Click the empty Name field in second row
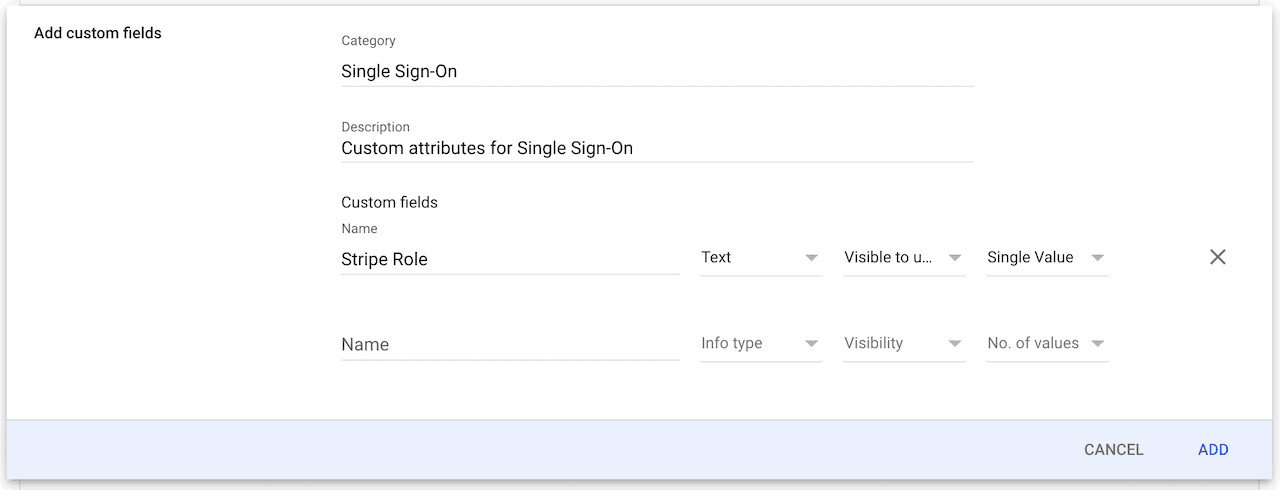Screen dimensions: 1280x490 click(x=510, y=344)
